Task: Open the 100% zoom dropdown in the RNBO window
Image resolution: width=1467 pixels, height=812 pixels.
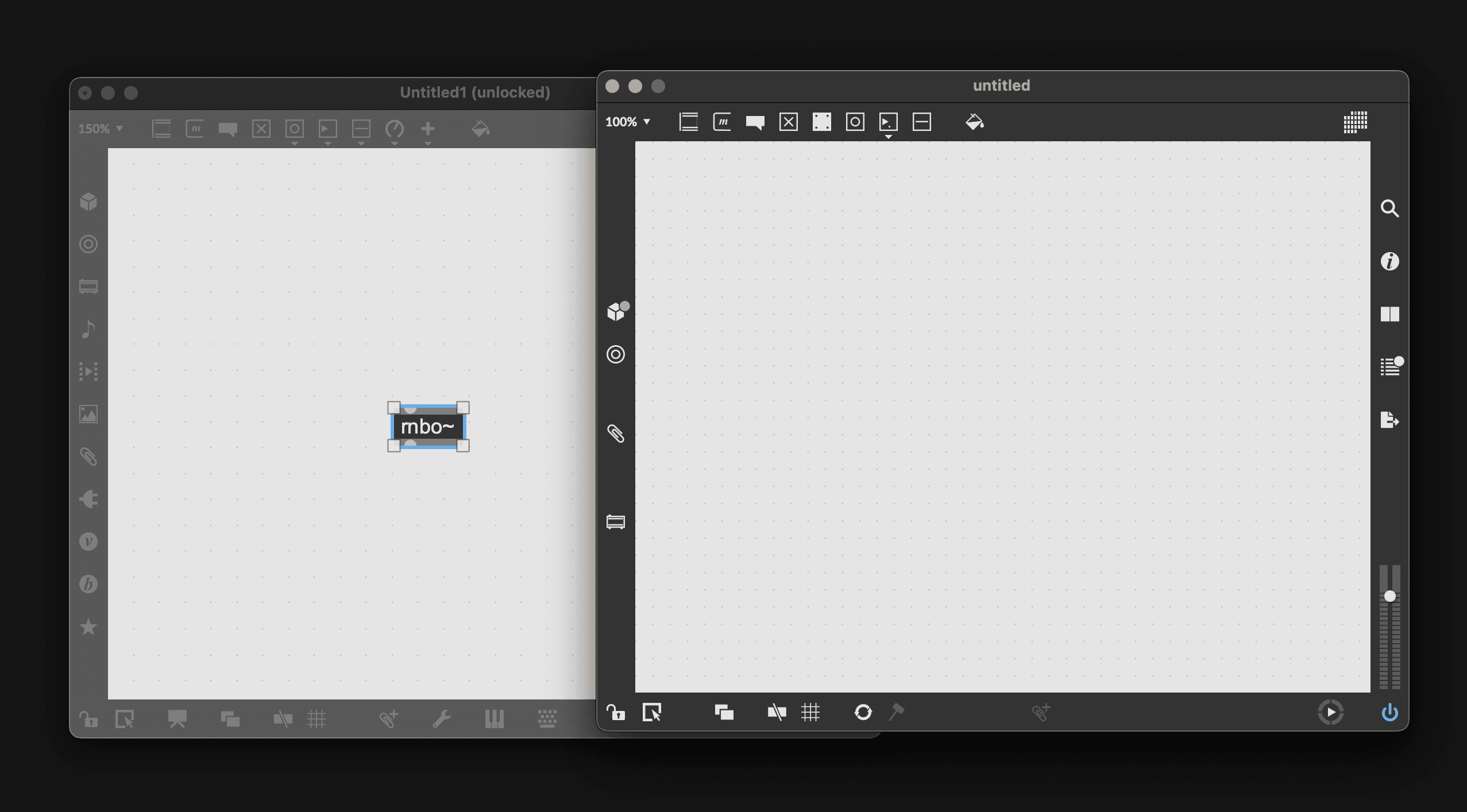Action: coord(629,122)
